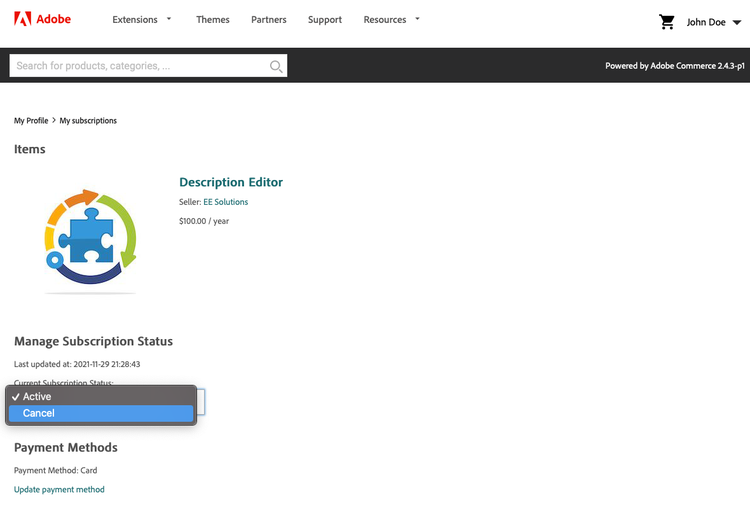Navigate to My Profile breadcrumb

point(31,120)
